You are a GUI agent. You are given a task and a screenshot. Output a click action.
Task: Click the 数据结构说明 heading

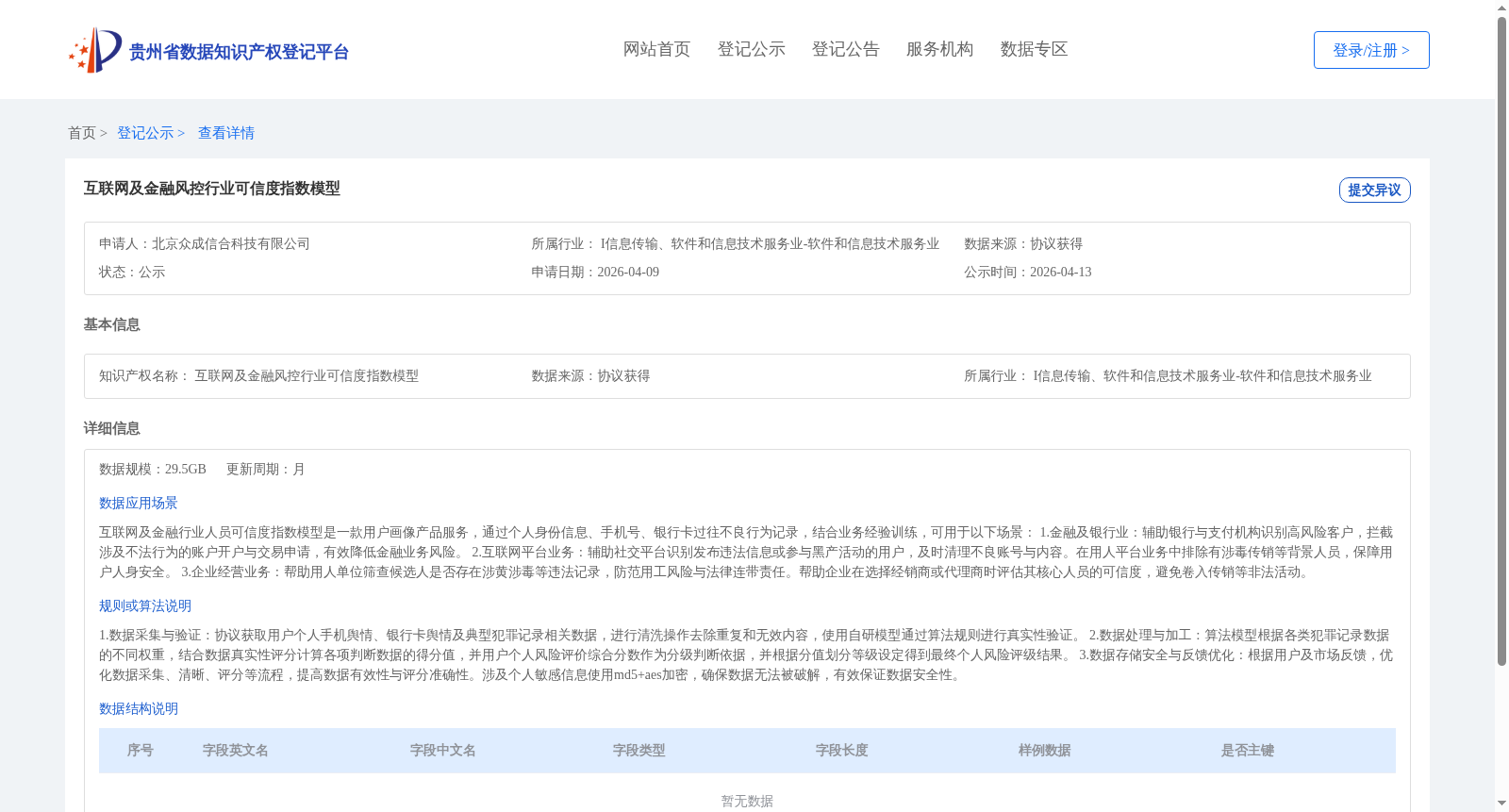pos(139,708)
